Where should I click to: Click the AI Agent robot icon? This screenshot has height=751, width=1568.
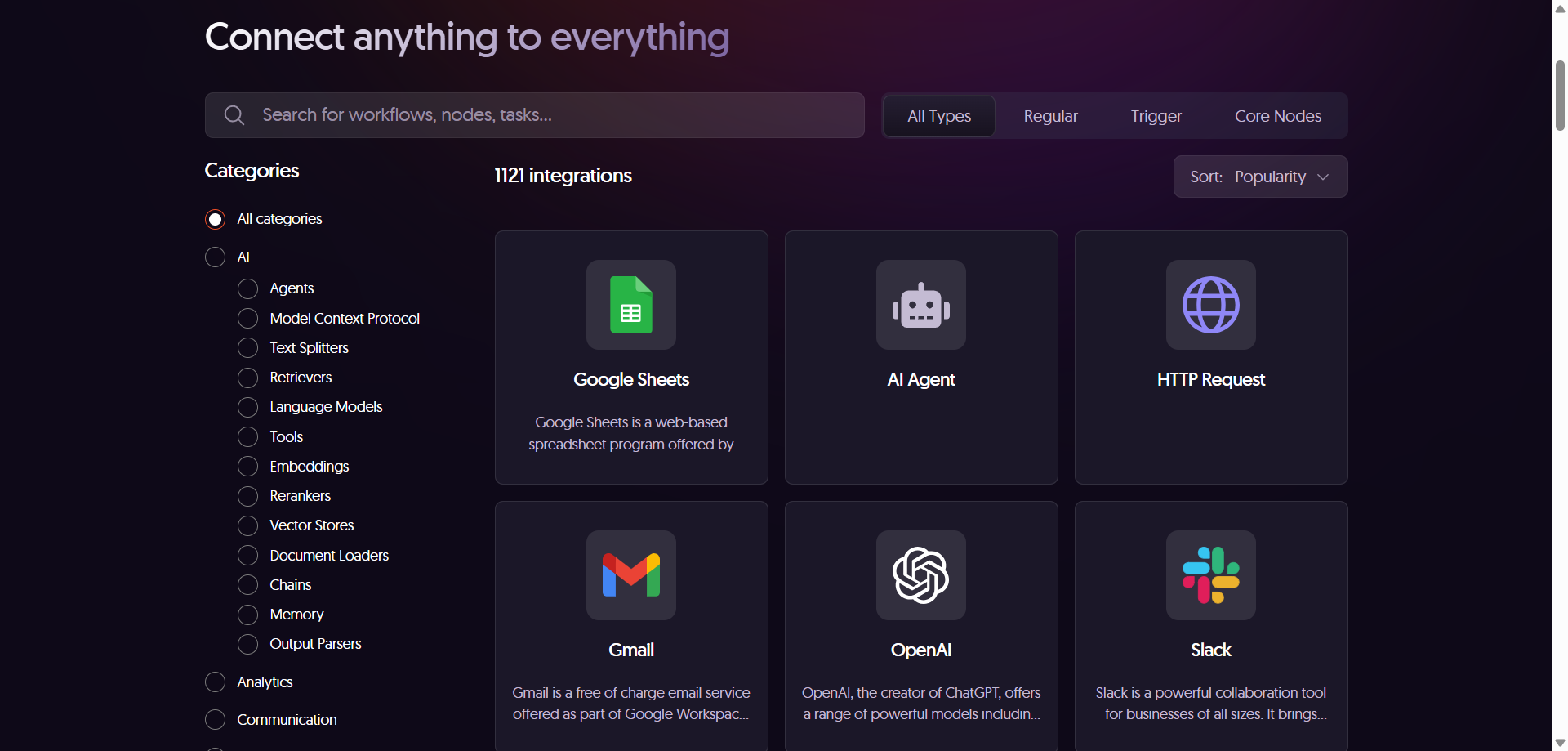pos(921,305)
